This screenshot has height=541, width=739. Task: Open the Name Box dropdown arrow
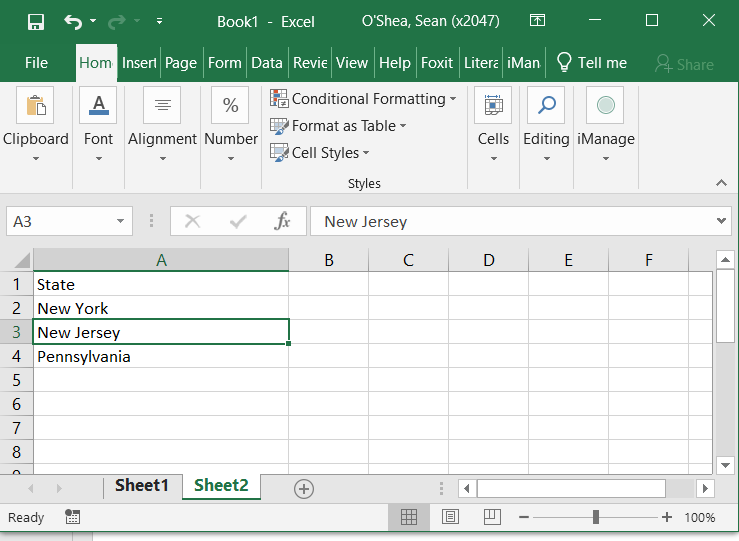(121, 221)
